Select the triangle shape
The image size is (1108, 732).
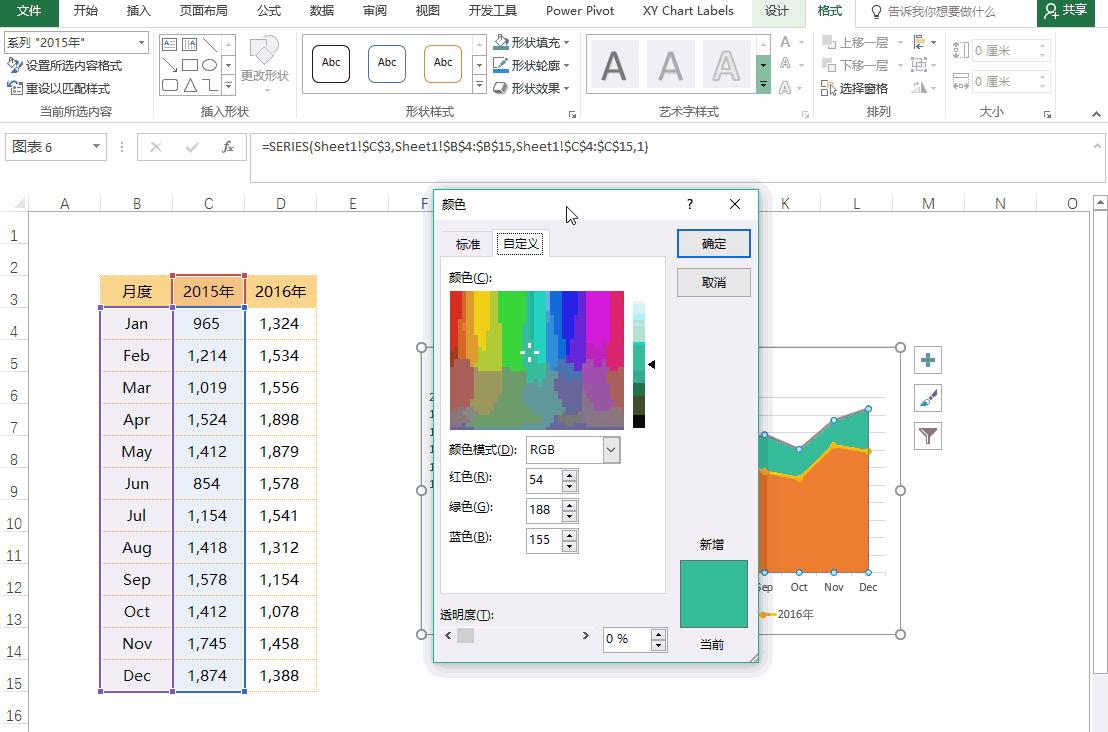pyautogui.click(x=189, y=85)
